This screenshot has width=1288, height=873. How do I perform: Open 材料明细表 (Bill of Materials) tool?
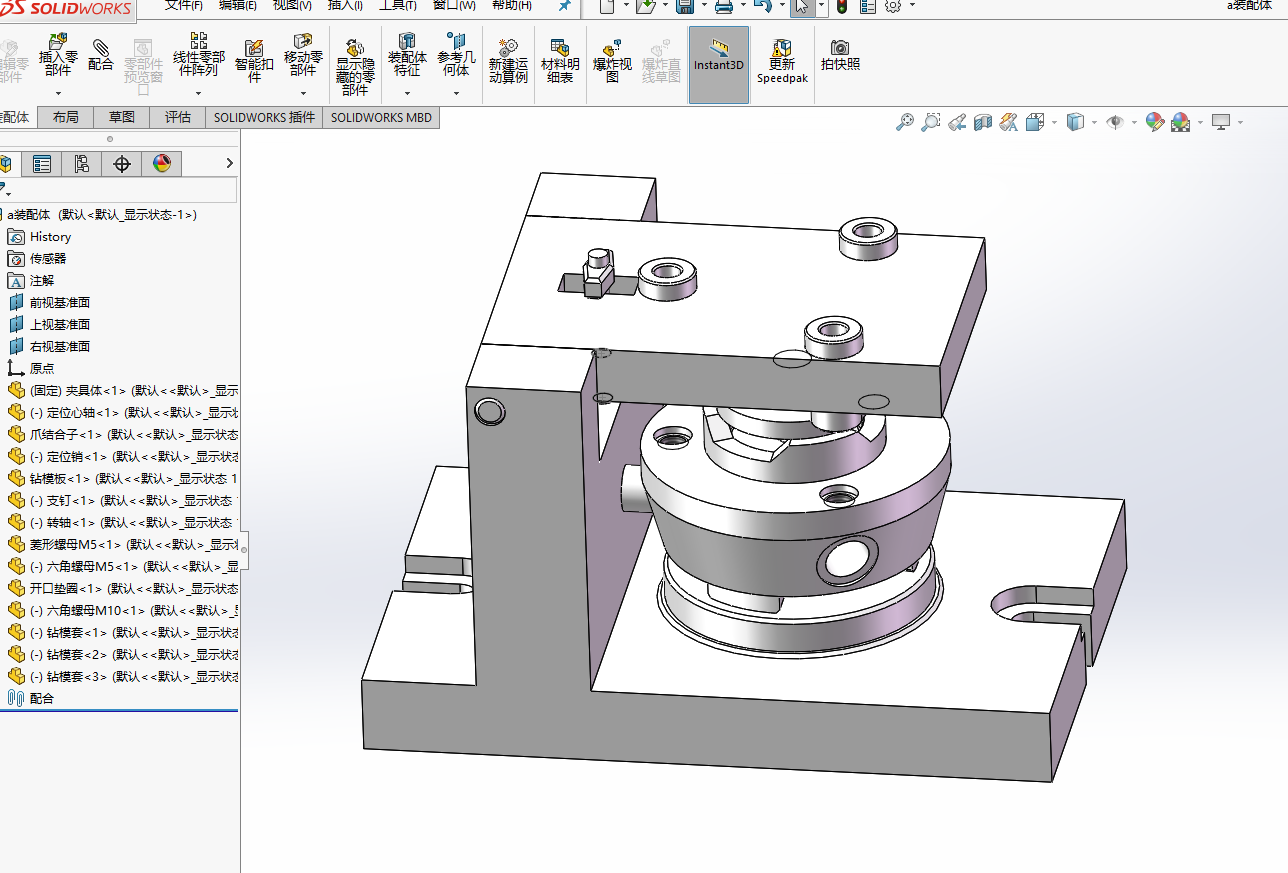coord(560,61)
